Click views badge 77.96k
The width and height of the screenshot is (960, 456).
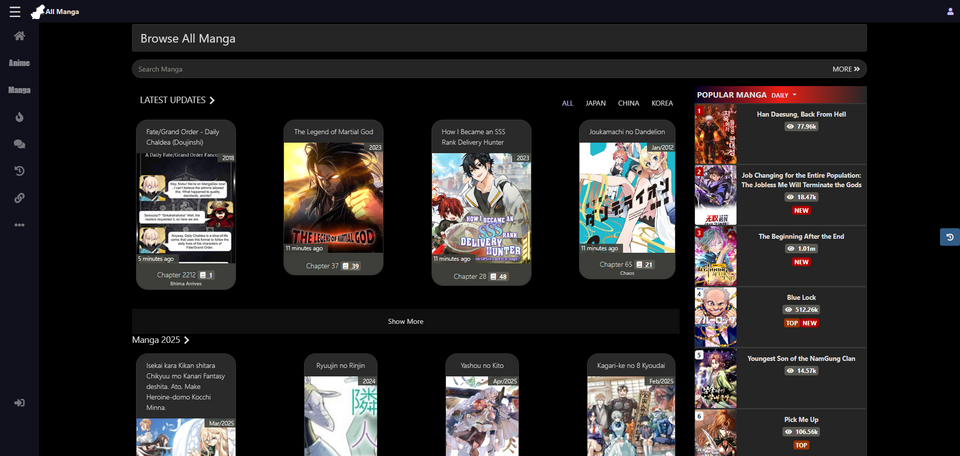coord(801,127)
